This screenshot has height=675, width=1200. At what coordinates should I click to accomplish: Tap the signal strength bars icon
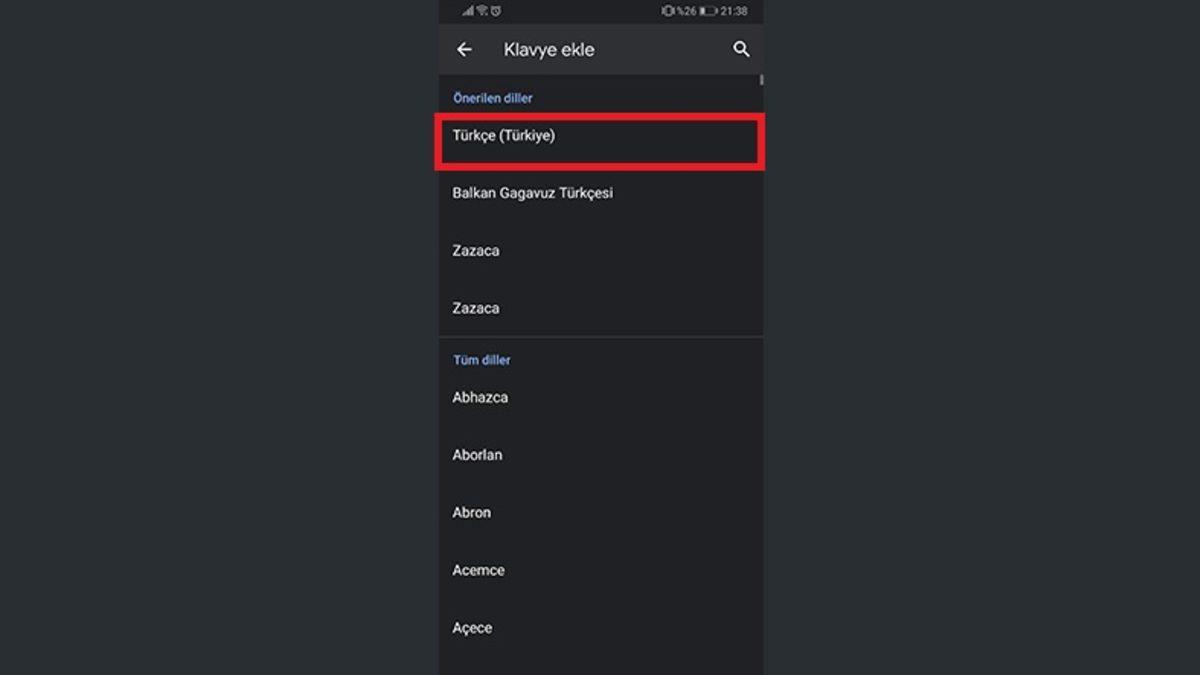pos(466,10)
